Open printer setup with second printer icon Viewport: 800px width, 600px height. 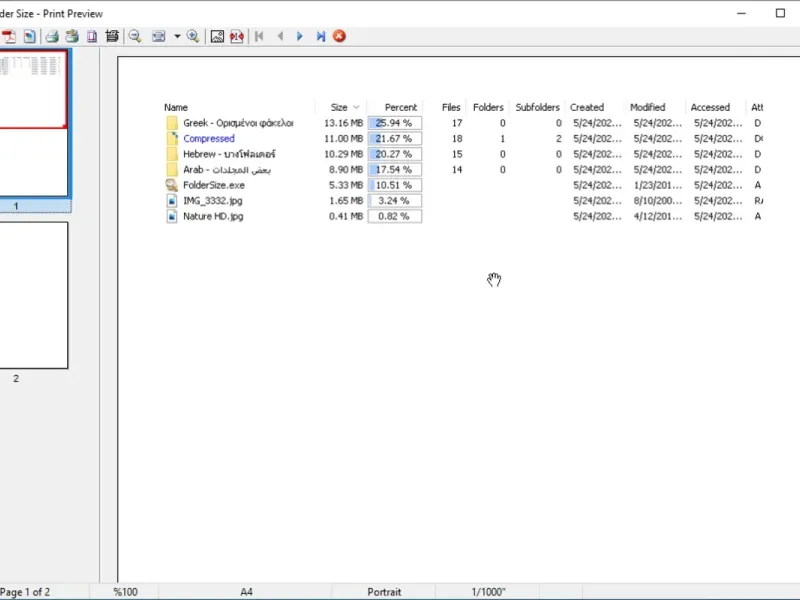[71, 36]
